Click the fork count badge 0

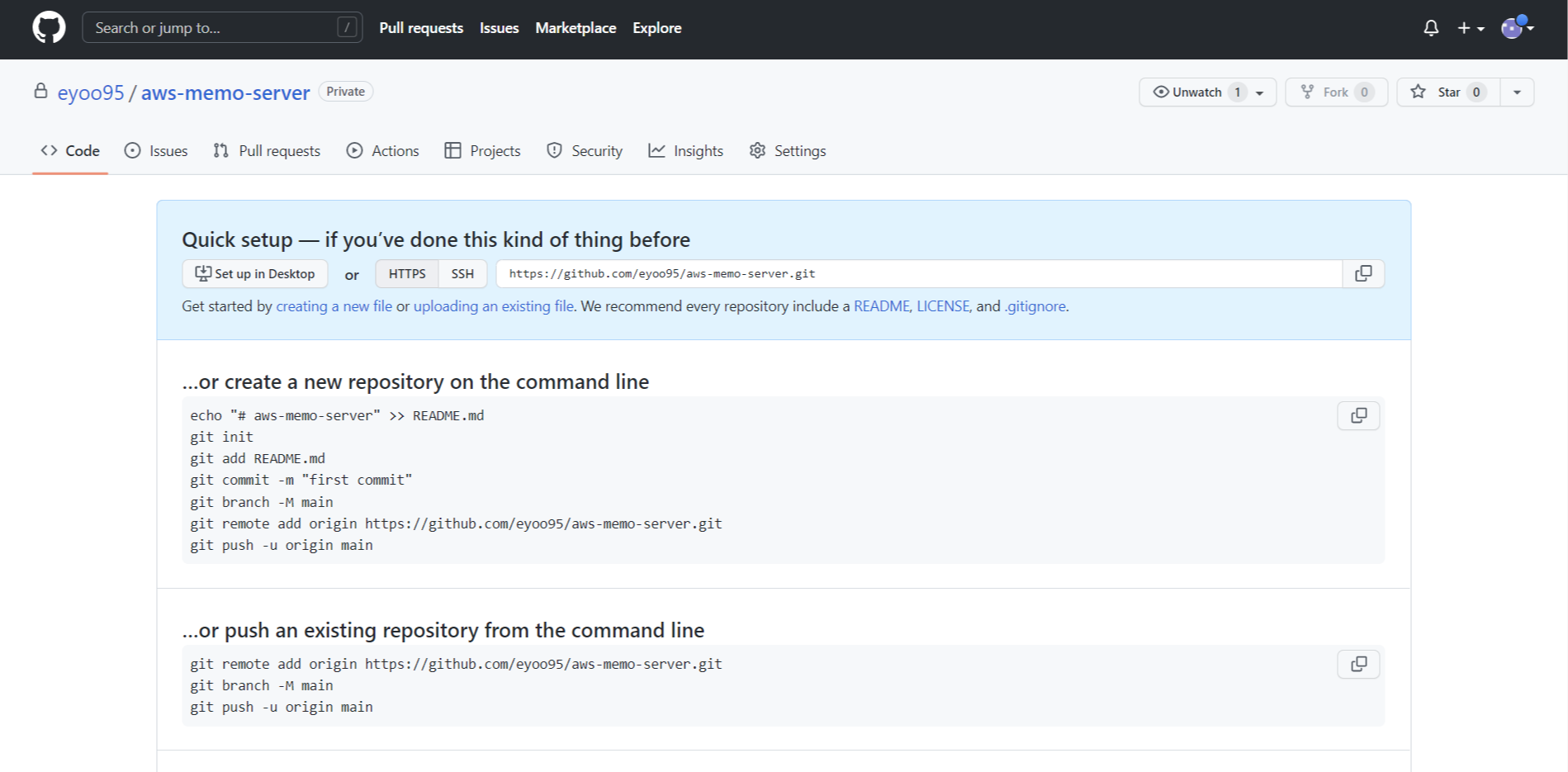pyautogui.click(x=1364, y=92)
